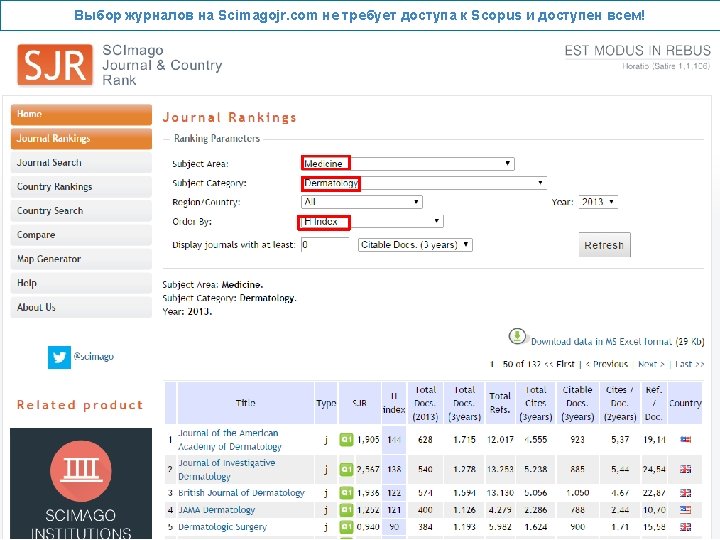Image resolution: width=720 pixels, height=540 pixels.
Task: Click Q1 badge for British Journal of Dermatology
Action: click(346, 493)
